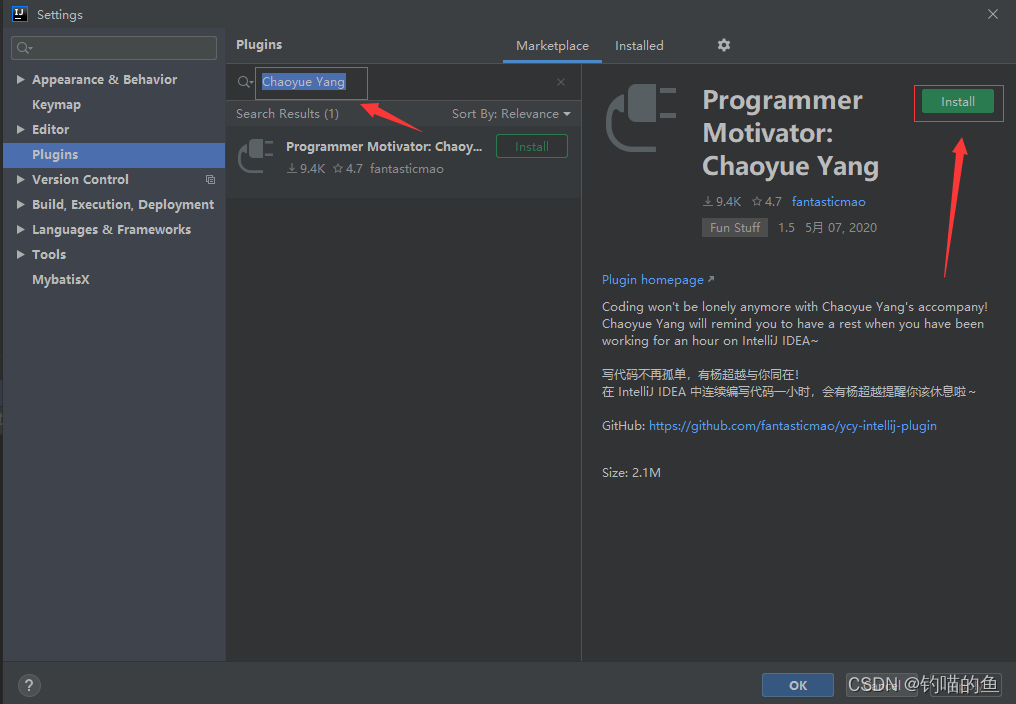Image resolution: width=1016 pixels, height=704 pixels.
Task: Click the 5月 07, 2020 release date
Action: tap(840, 228)
